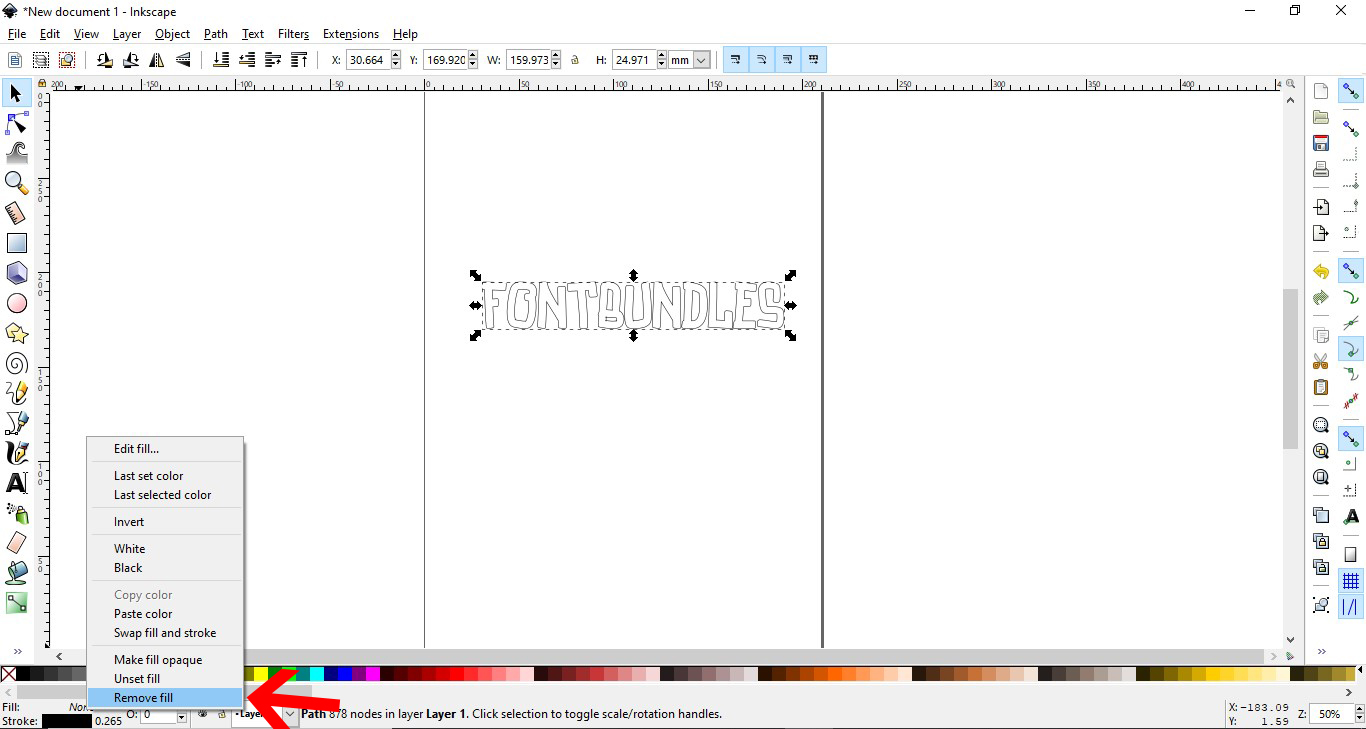Click the Paste clipboard icon
Screen dimensions: 1366x729
[1321, 387]
